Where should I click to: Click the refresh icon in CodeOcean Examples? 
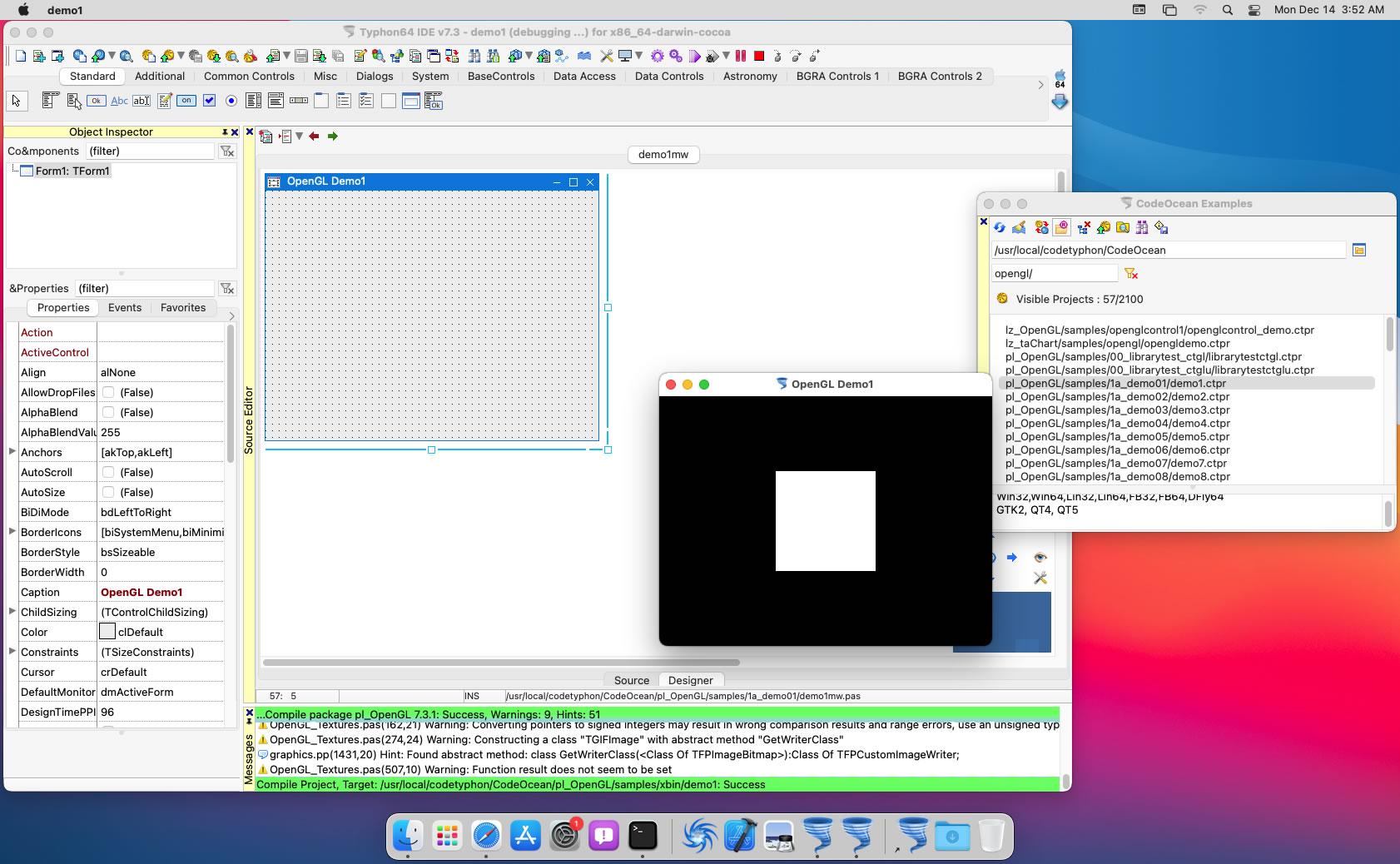pyautogui.click(x=1000, y=227)
